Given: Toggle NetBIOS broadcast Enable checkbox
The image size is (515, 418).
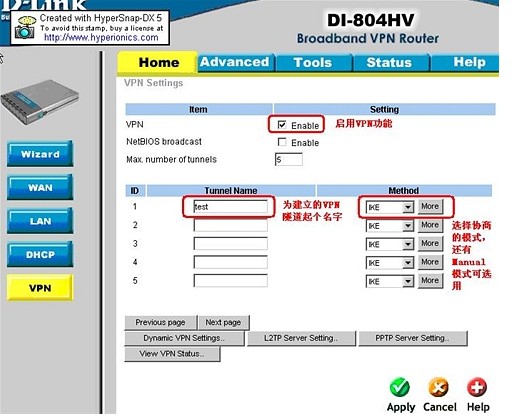Looking at the screenshot, I should 282,142.
